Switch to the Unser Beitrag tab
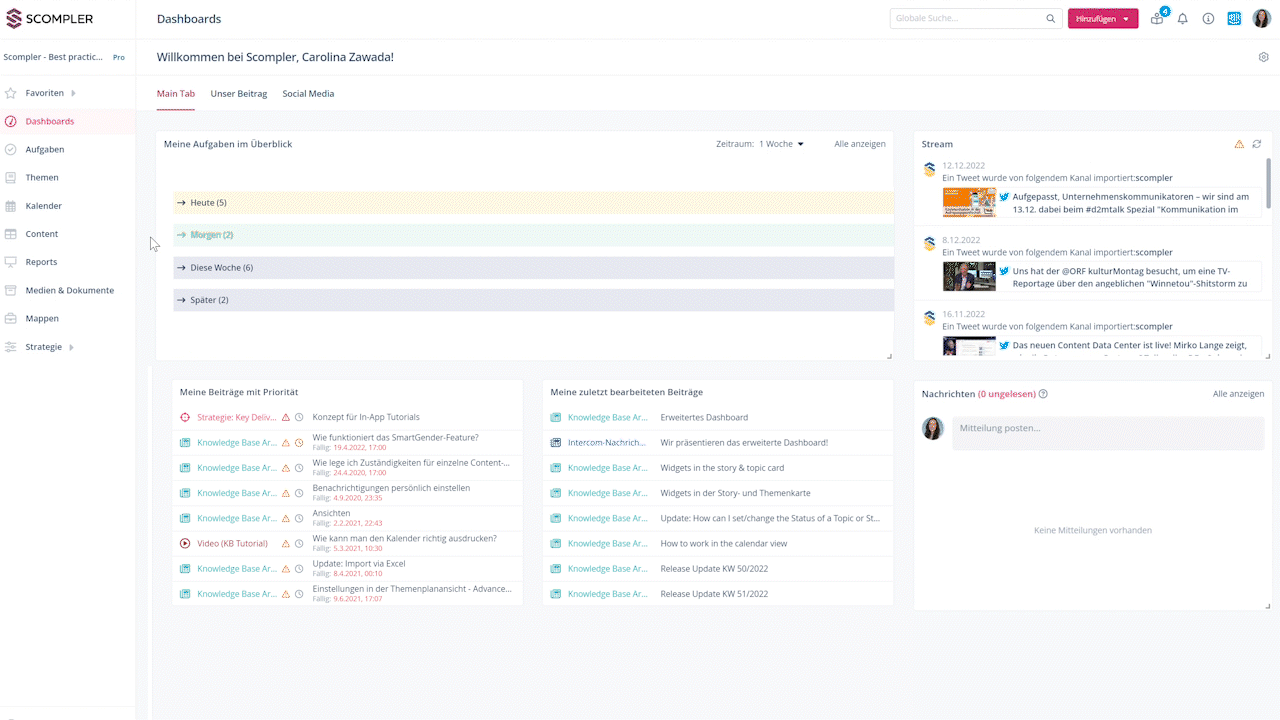 (x=238, y=94)
